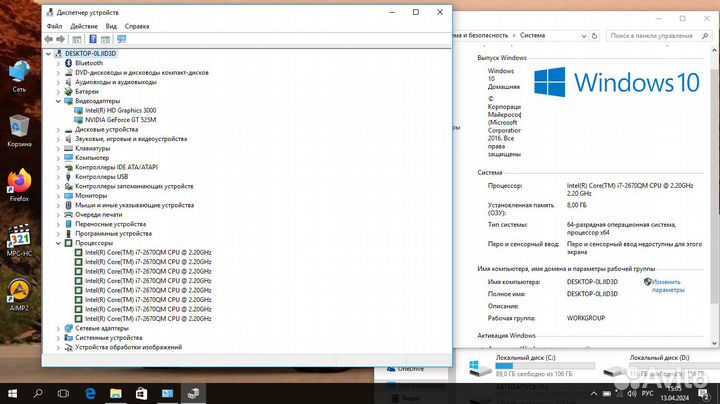This screenshot has height=404, width=720.
Task: Click System window scrollbar up arrow
Action: [714, 50]
